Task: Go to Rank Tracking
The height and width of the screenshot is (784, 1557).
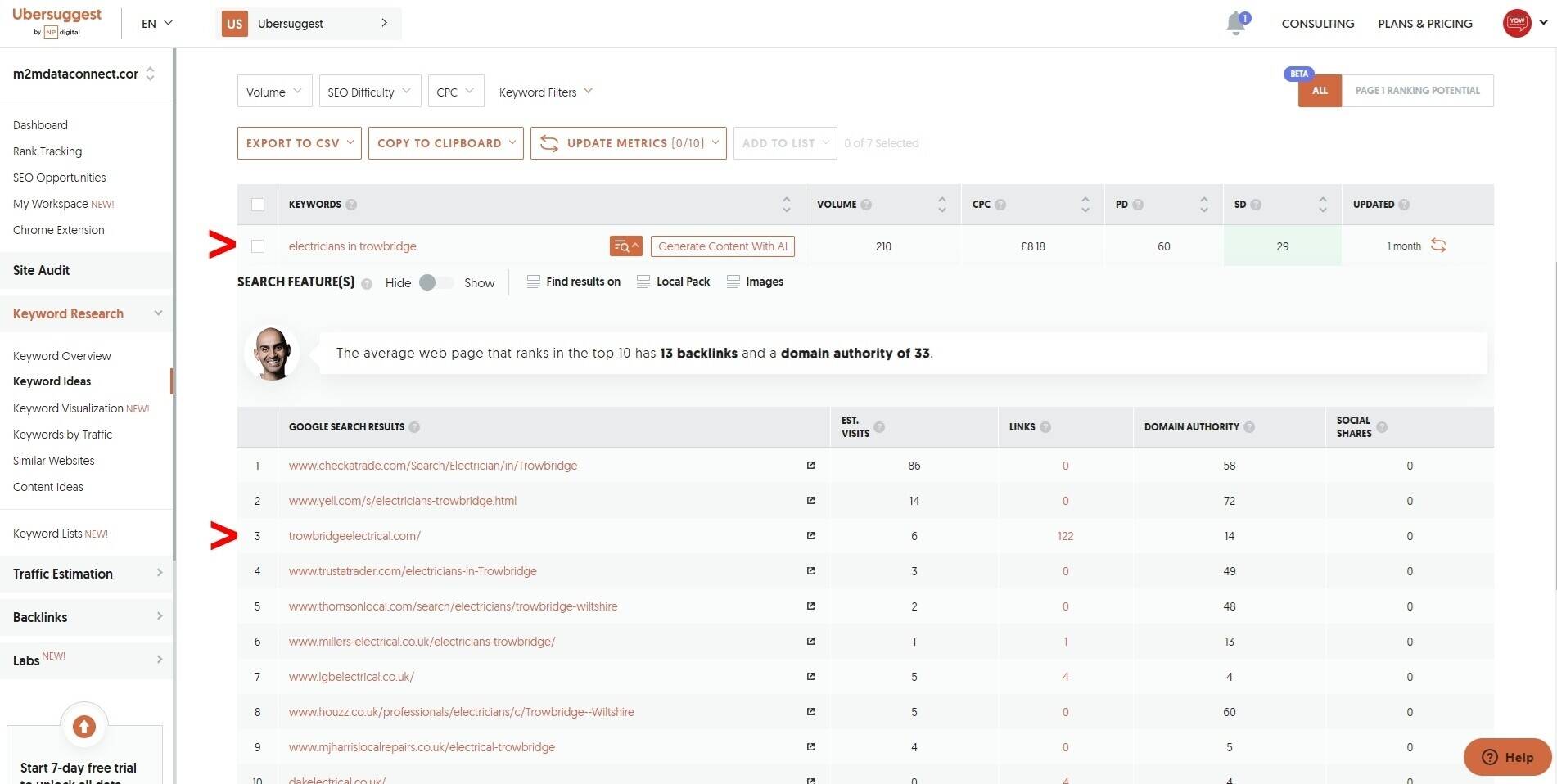Action: [x=47, y=151]
